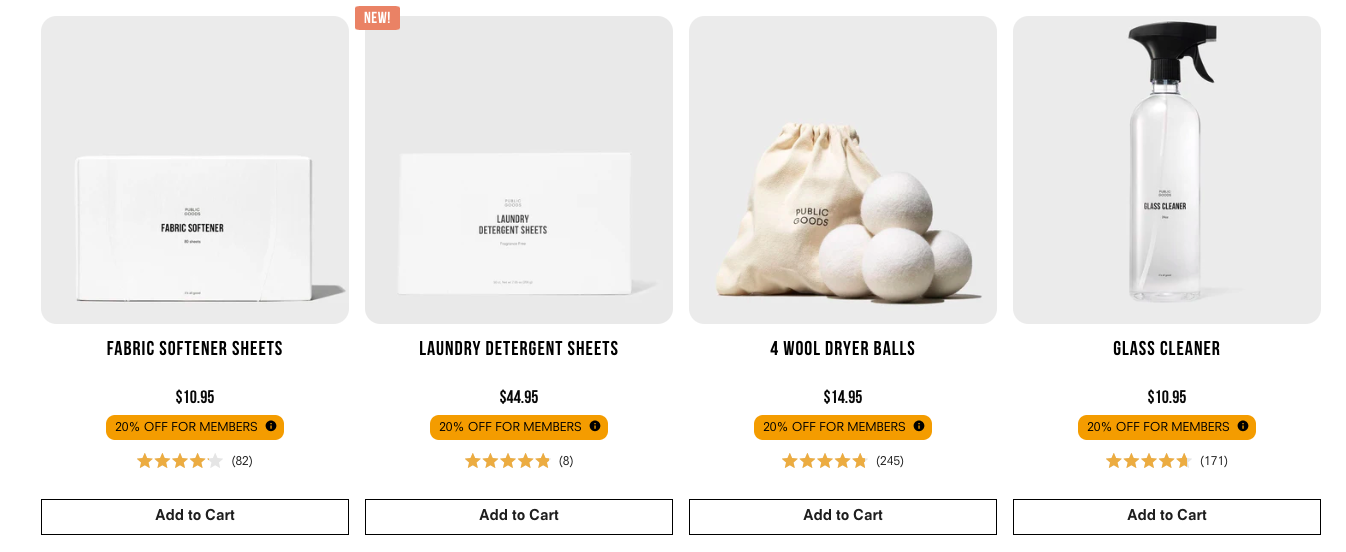
Task: Click info icon on Glass Cleaner member discount
Action: [1243, 426]
